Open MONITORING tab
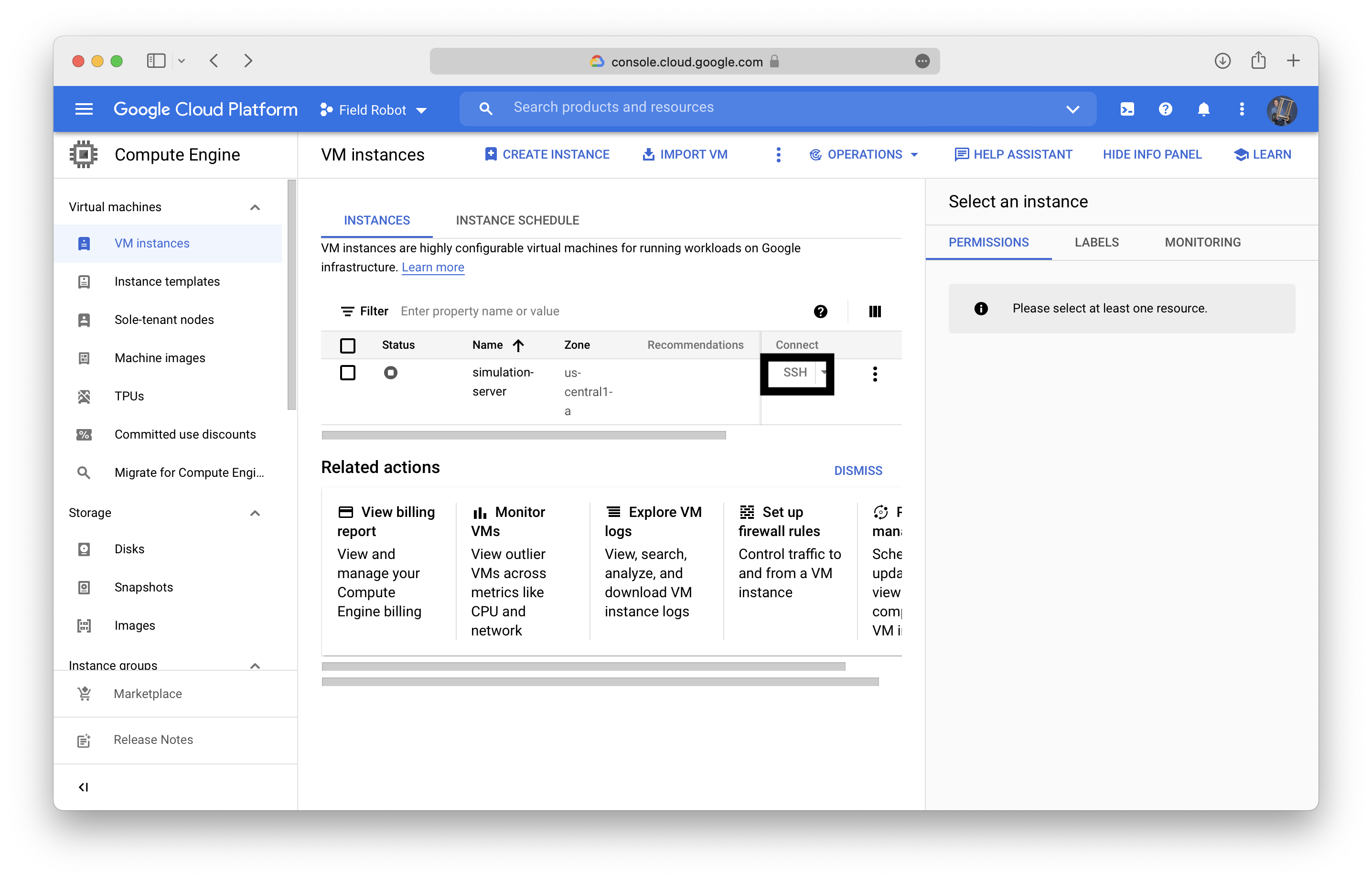The width and height of the screenshot is (1372, 881). point(1202,242)
